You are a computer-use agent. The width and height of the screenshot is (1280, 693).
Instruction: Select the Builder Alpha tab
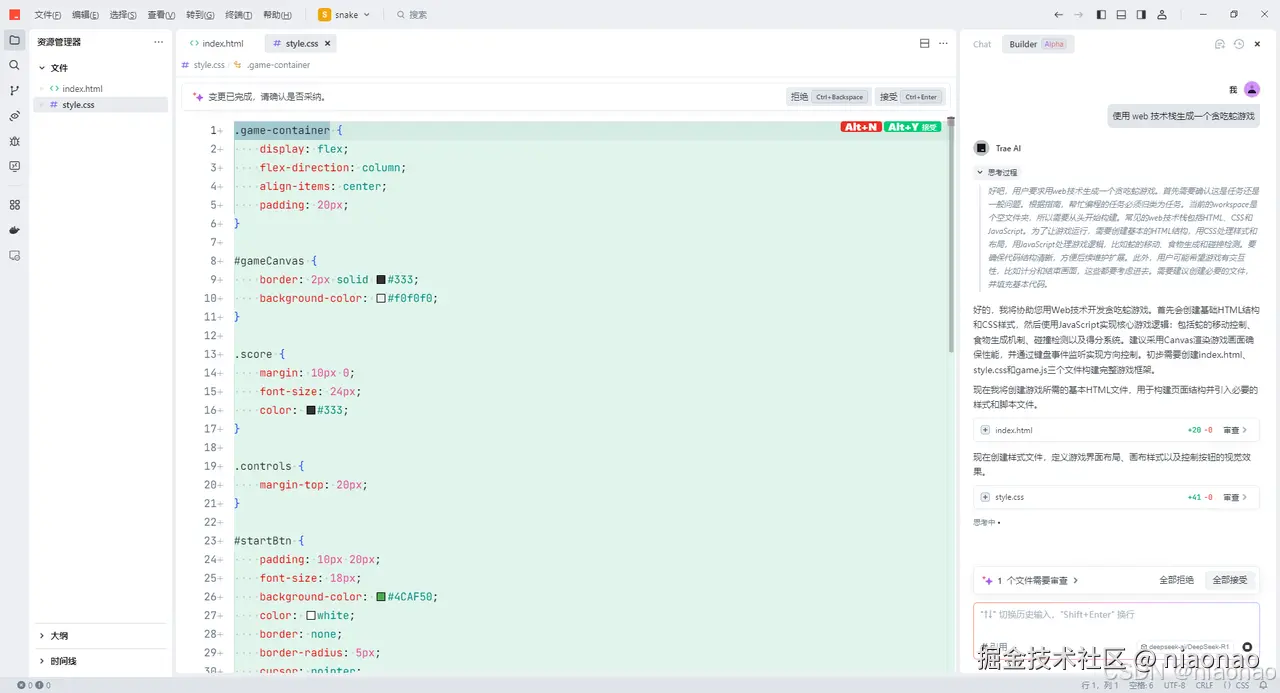(x=1038, y=44)
